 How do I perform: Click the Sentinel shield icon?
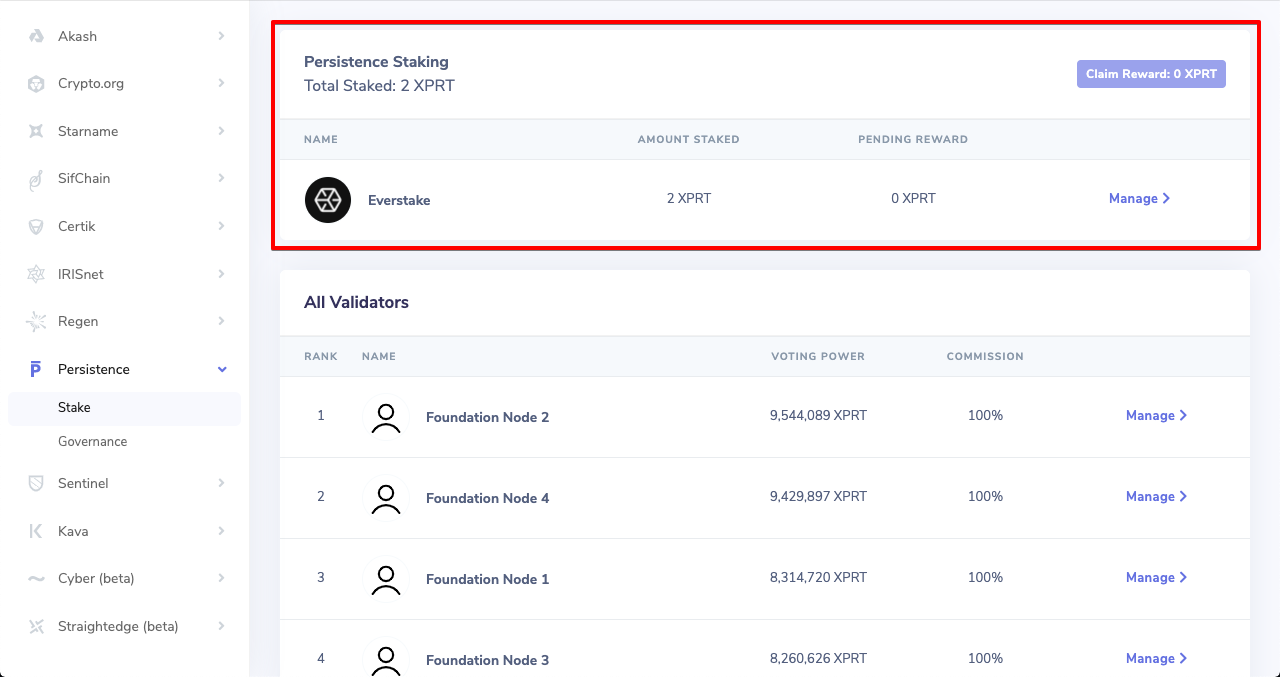(36, 483)
